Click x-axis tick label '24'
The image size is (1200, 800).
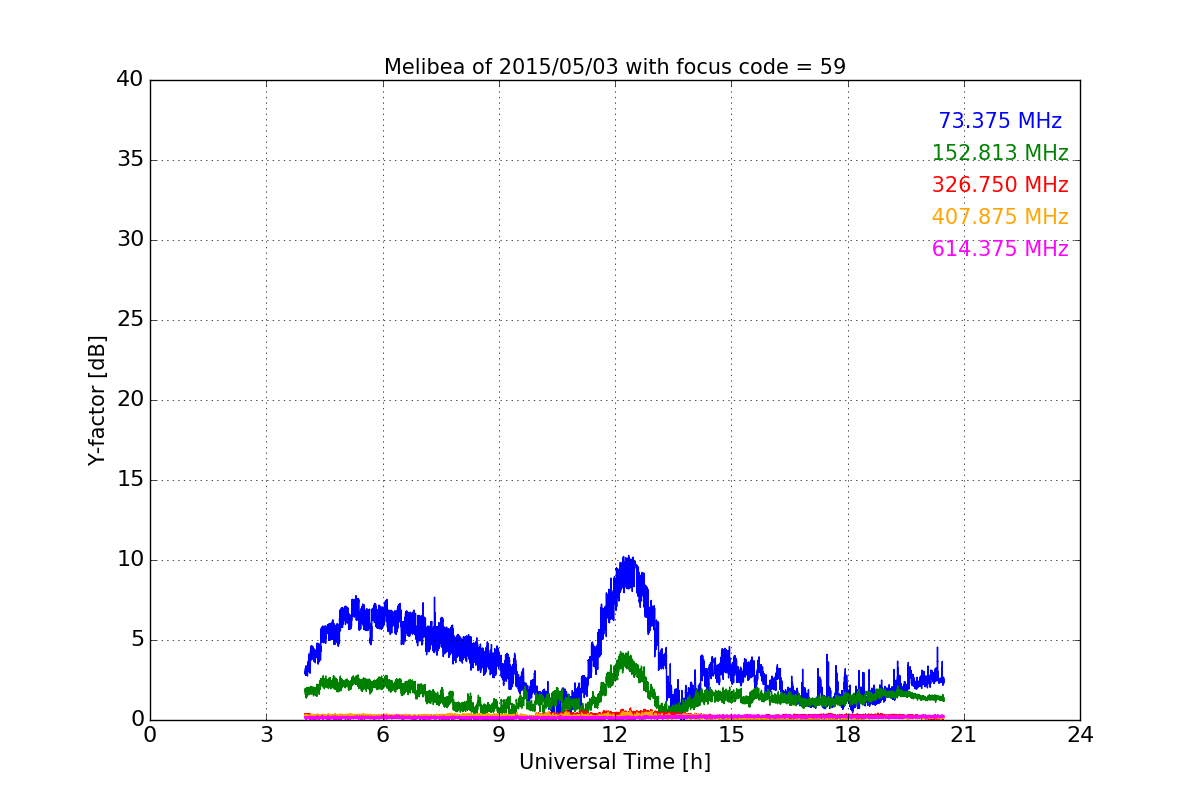pos(1080,735)
